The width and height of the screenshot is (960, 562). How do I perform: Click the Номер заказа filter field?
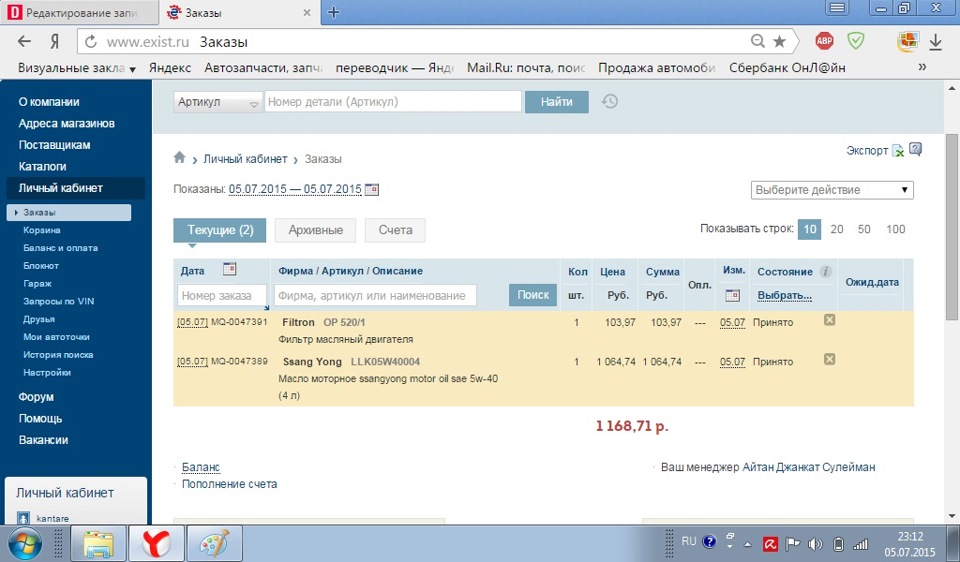click(x=222, y=296)
